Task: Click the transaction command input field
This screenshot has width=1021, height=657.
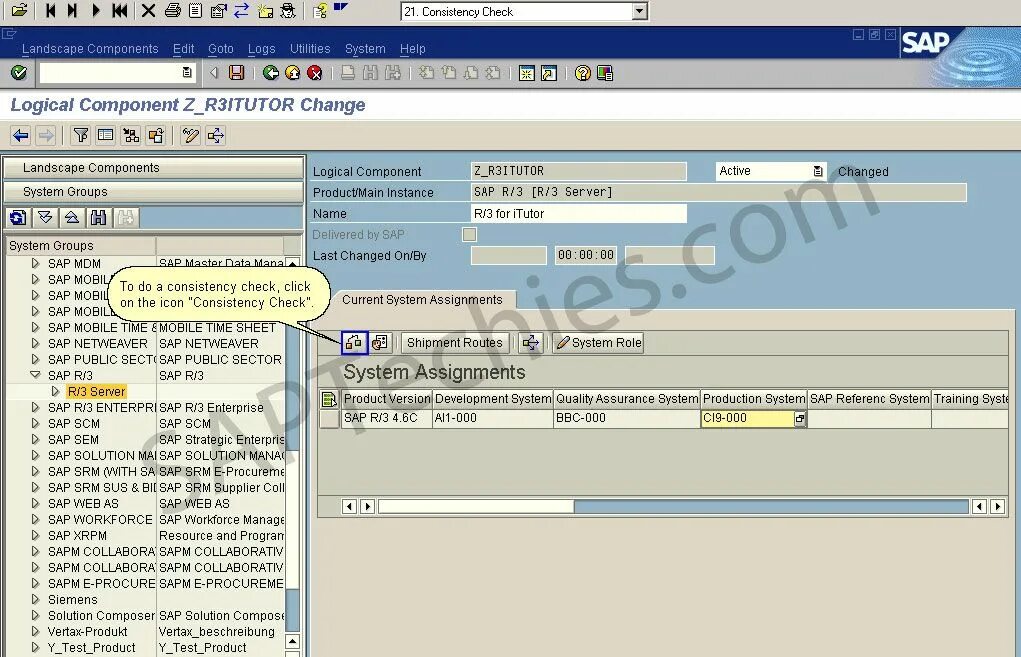Action: 117,73
